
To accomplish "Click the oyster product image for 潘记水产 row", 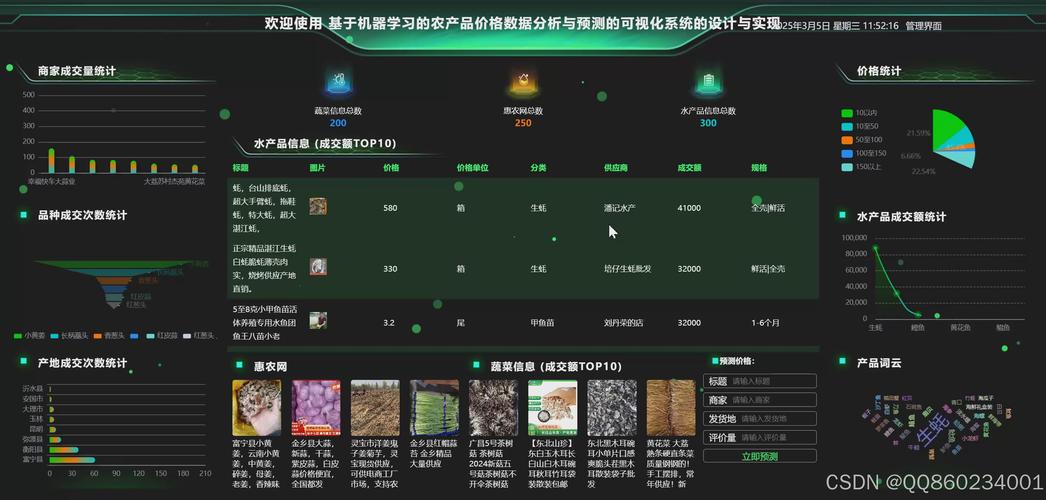I will 318,207.
